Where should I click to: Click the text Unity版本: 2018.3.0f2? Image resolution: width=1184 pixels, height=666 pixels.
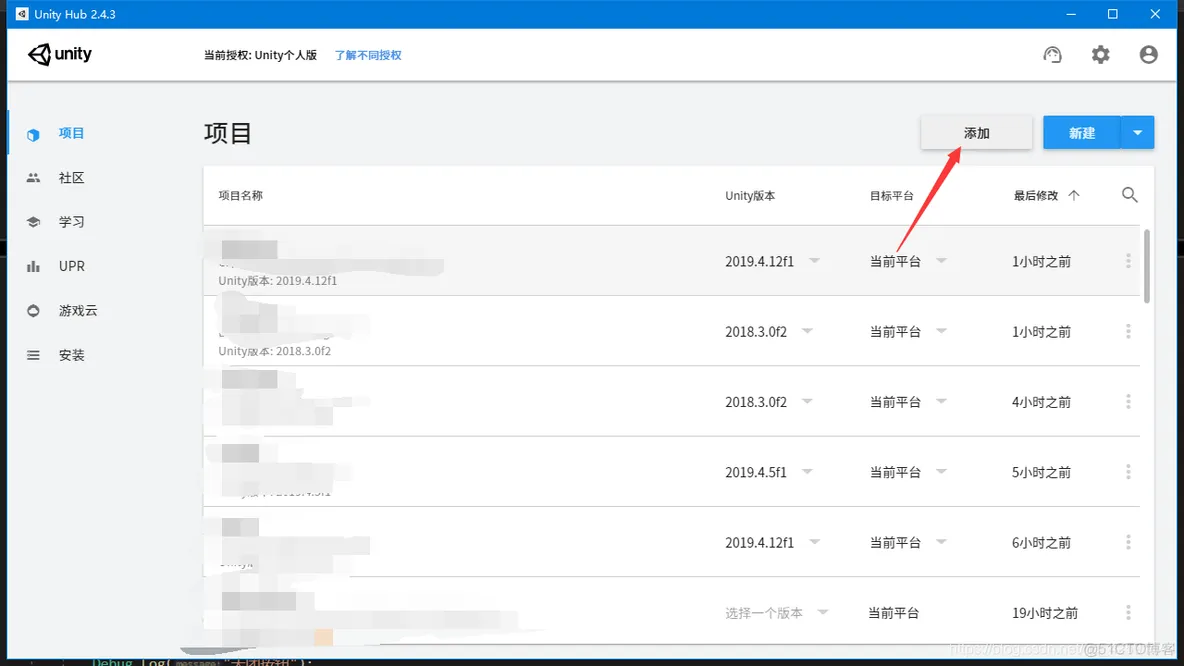[275, 350]
